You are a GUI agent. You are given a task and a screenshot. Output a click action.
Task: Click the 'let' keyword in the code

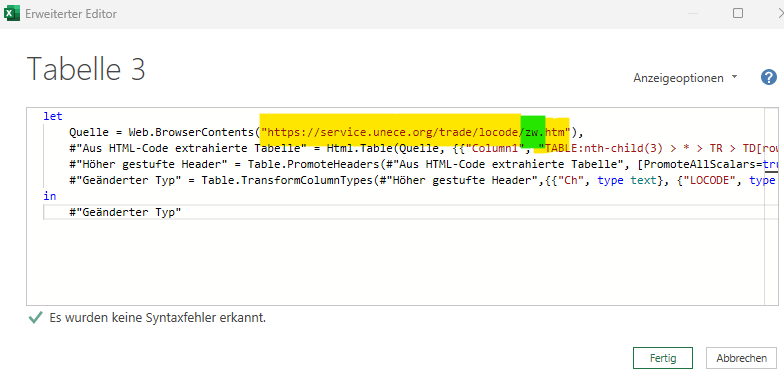[x=52, y=116]
